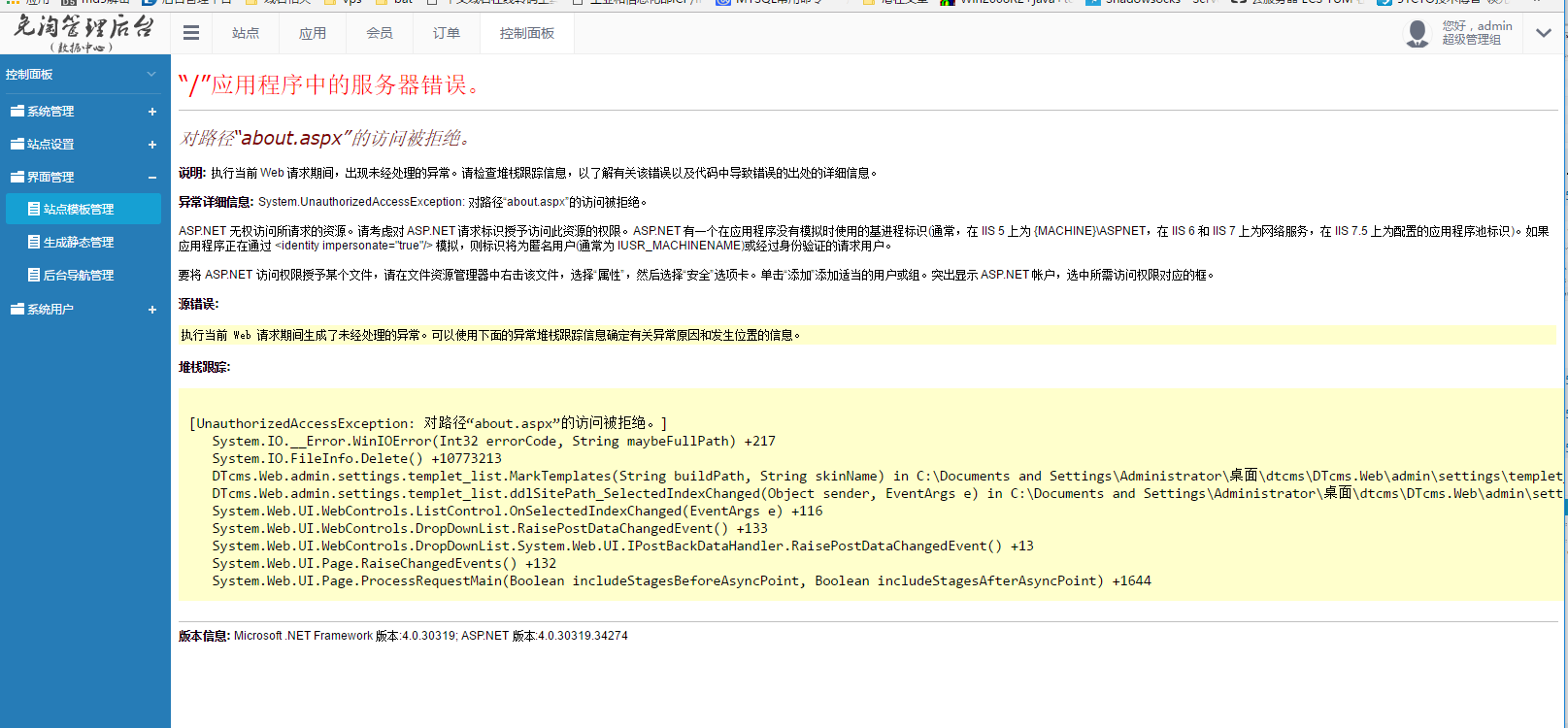Click the 生成静态管理 document icon

34,242
